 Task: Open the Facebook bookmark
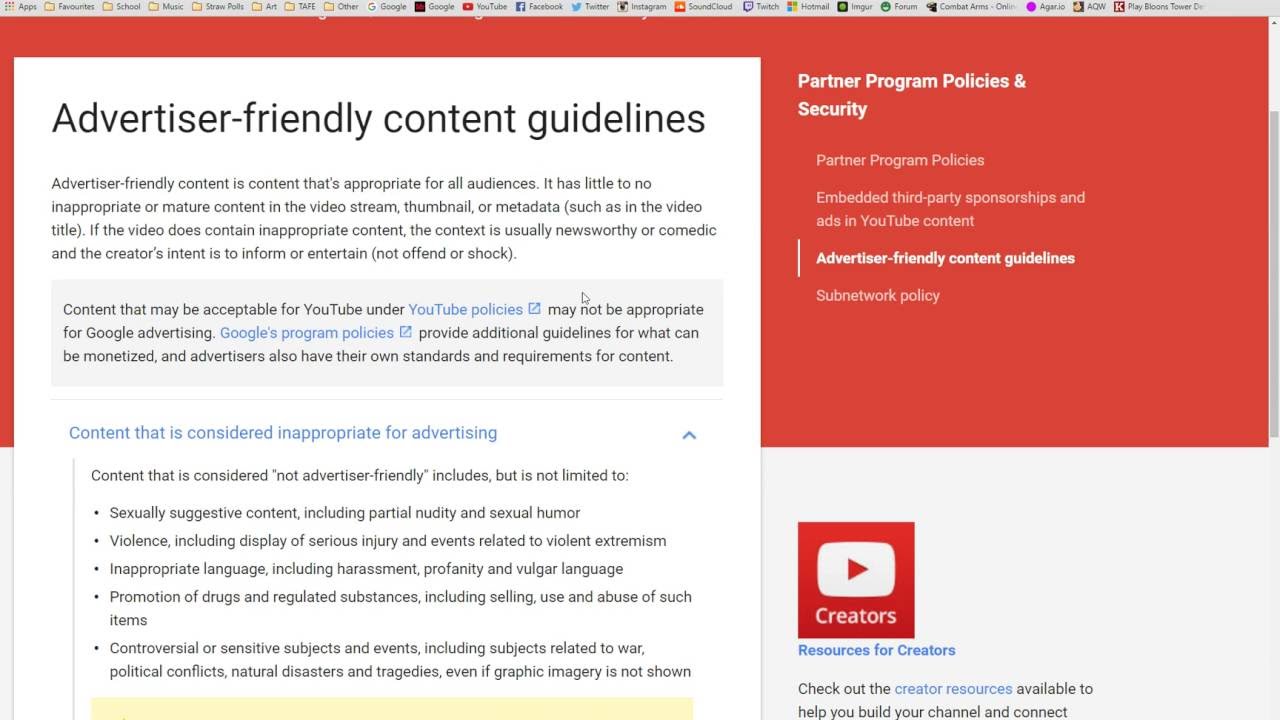click(x=539, y=6)
